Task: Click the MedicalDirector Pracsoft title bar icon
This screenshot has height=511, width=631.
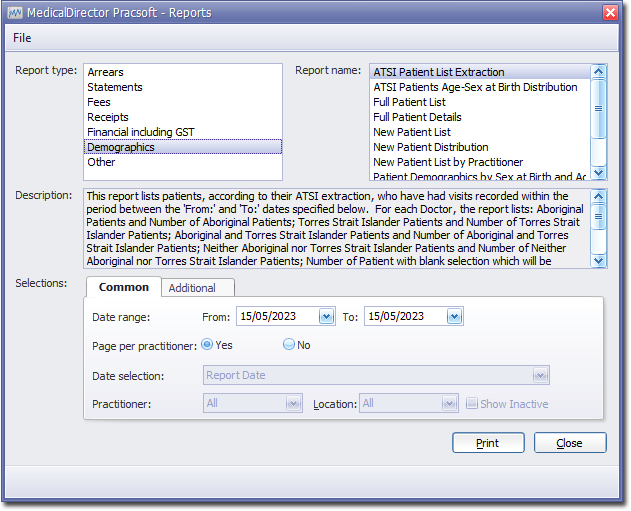Action: (x=14, y=12)
